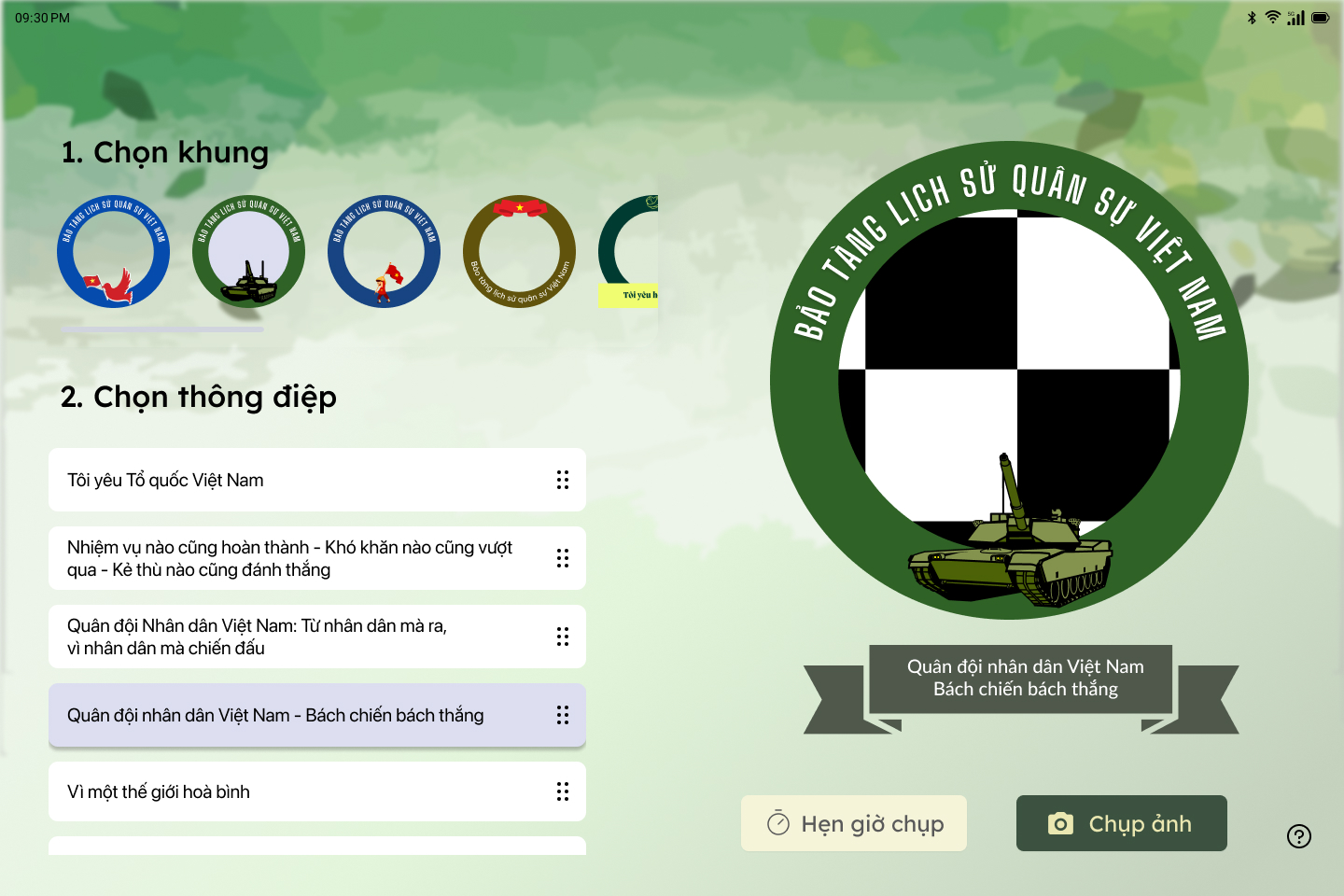Select message 'Tôi yêu Tổ quốc Việt Nam'
This screenshot has height=896, width=1344.
(317, 480)
